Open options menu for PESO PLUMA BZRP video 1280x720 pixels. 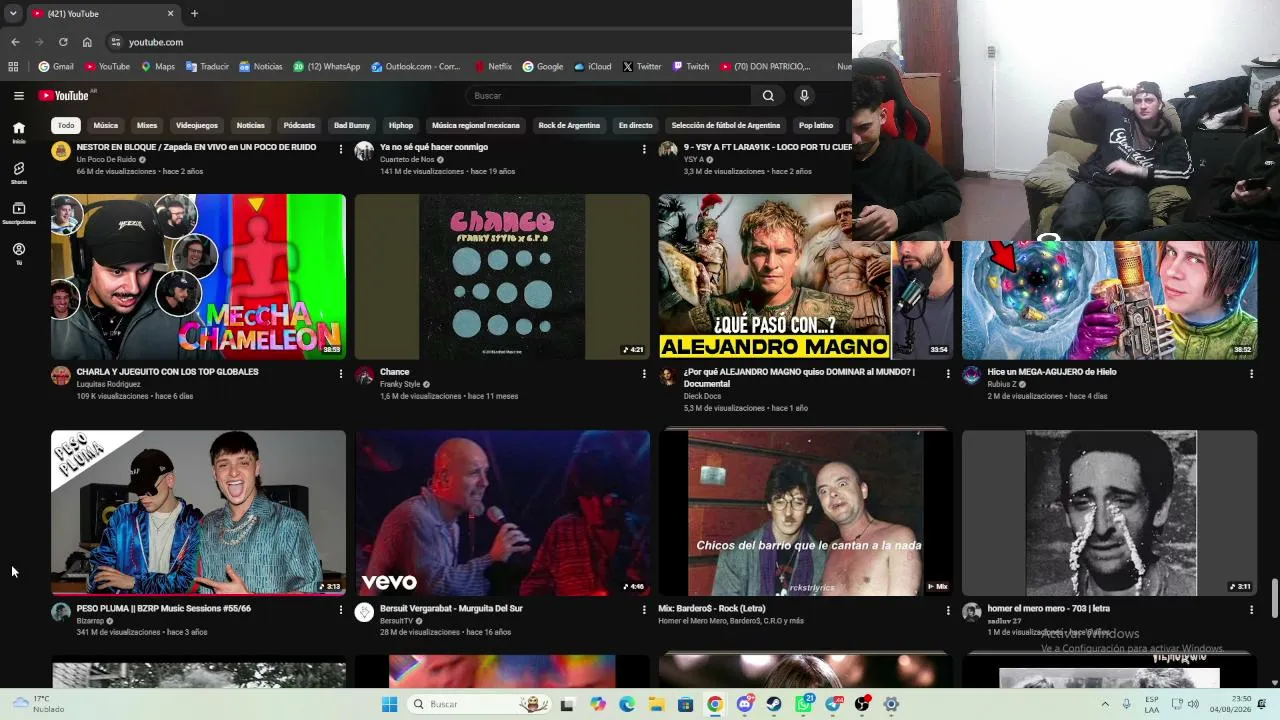pyautogui.click(x=340, y=610)
